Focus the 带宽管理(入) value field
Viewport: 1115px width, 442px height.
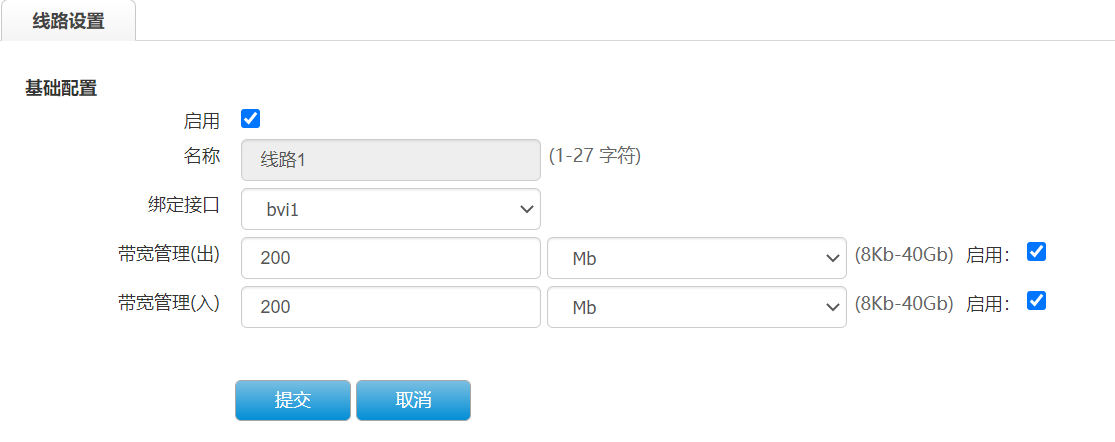coord(391,307)
